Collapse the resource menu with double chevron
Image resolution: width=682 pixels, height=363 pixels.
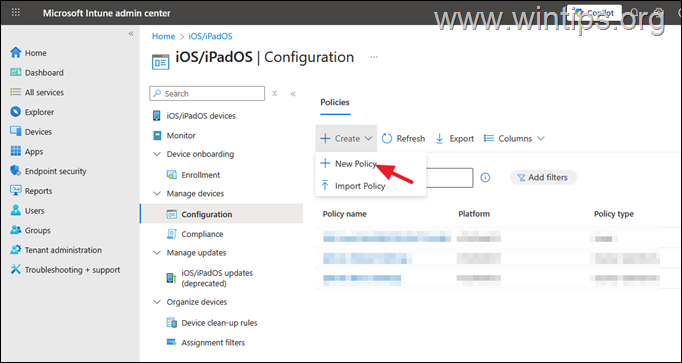294,93
